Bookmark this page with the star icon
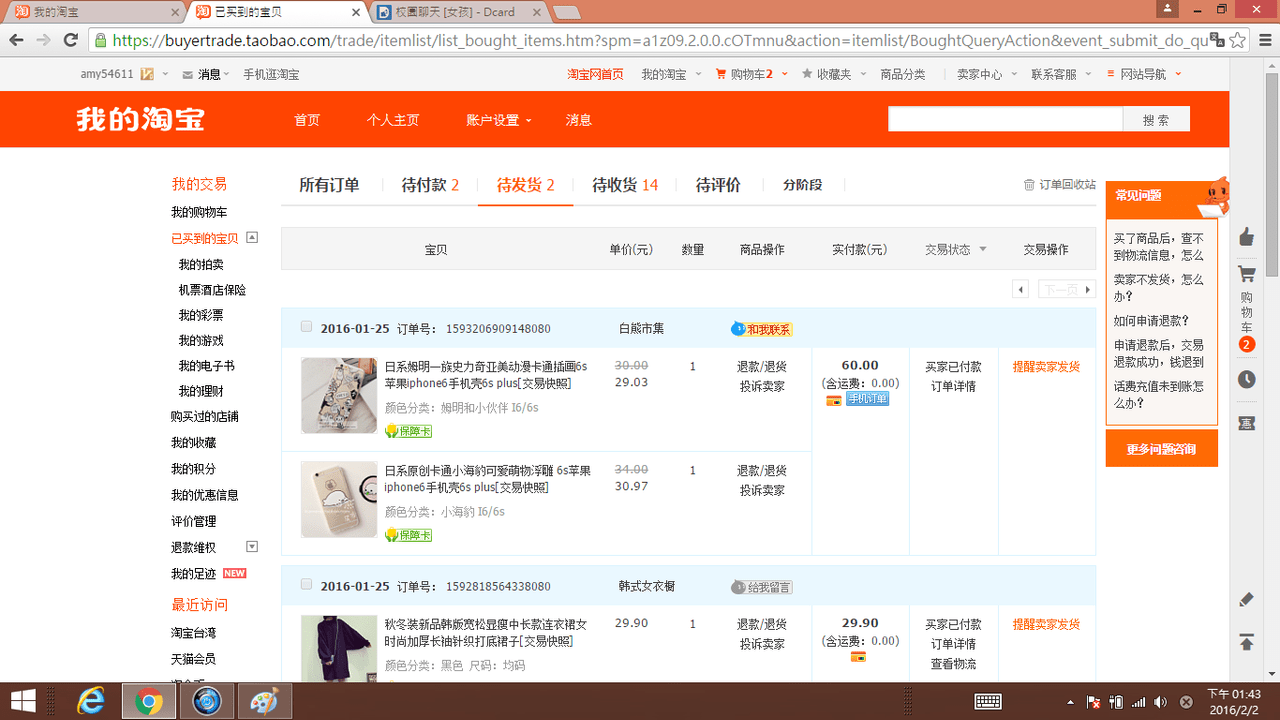1280x720 pixels. coord(1238,40)
